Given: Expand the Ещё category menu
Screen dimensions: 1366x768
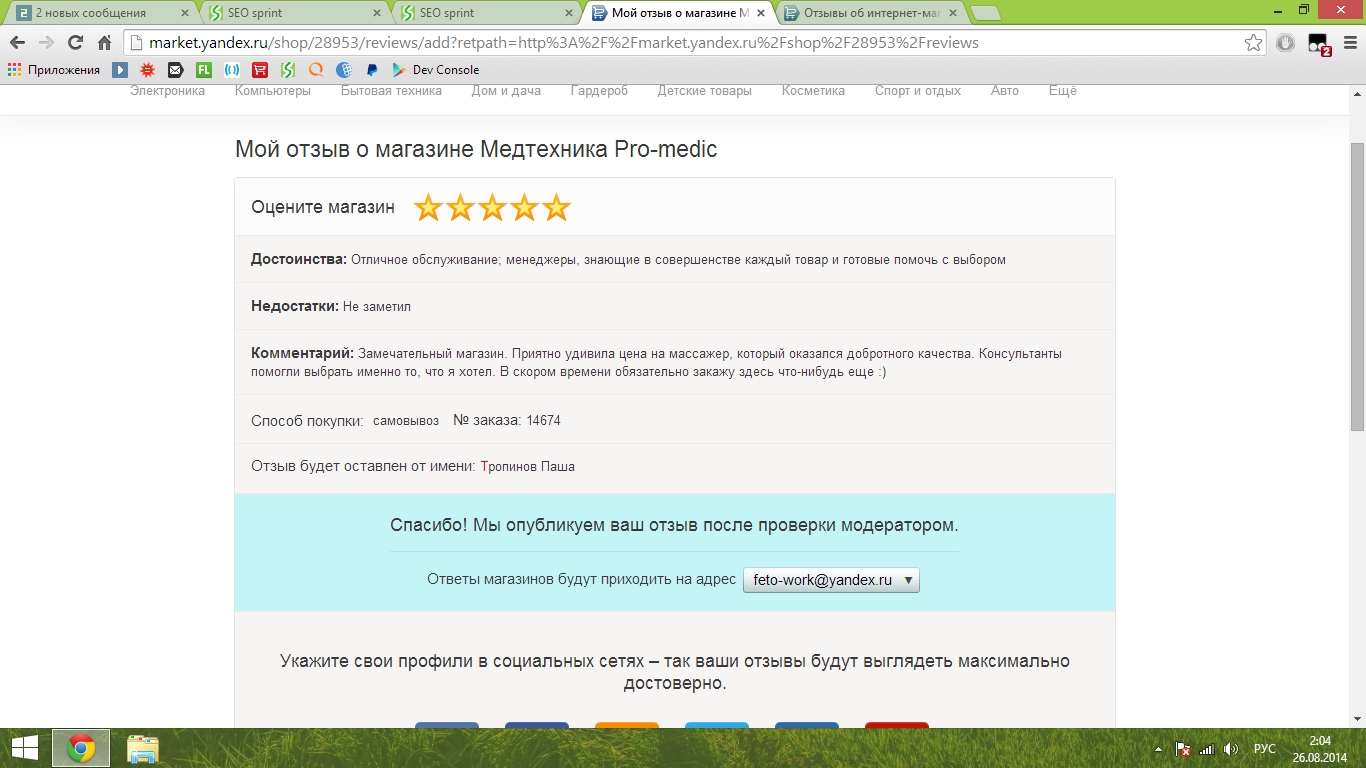Looking at the screenshot, I should (1063, 91).
